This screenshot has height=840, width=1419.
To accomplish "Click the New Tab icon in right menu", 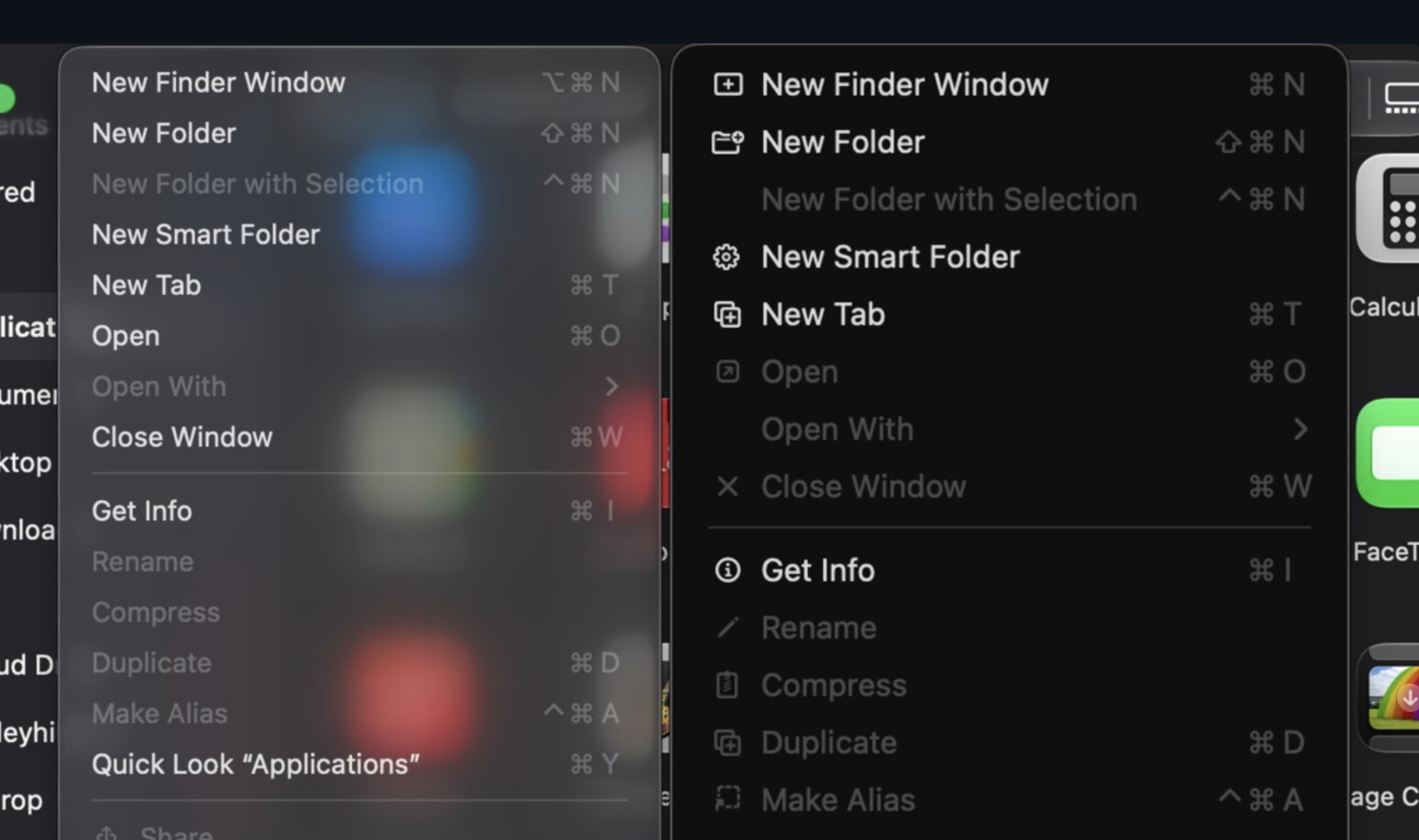I will [x=727, y=314].
